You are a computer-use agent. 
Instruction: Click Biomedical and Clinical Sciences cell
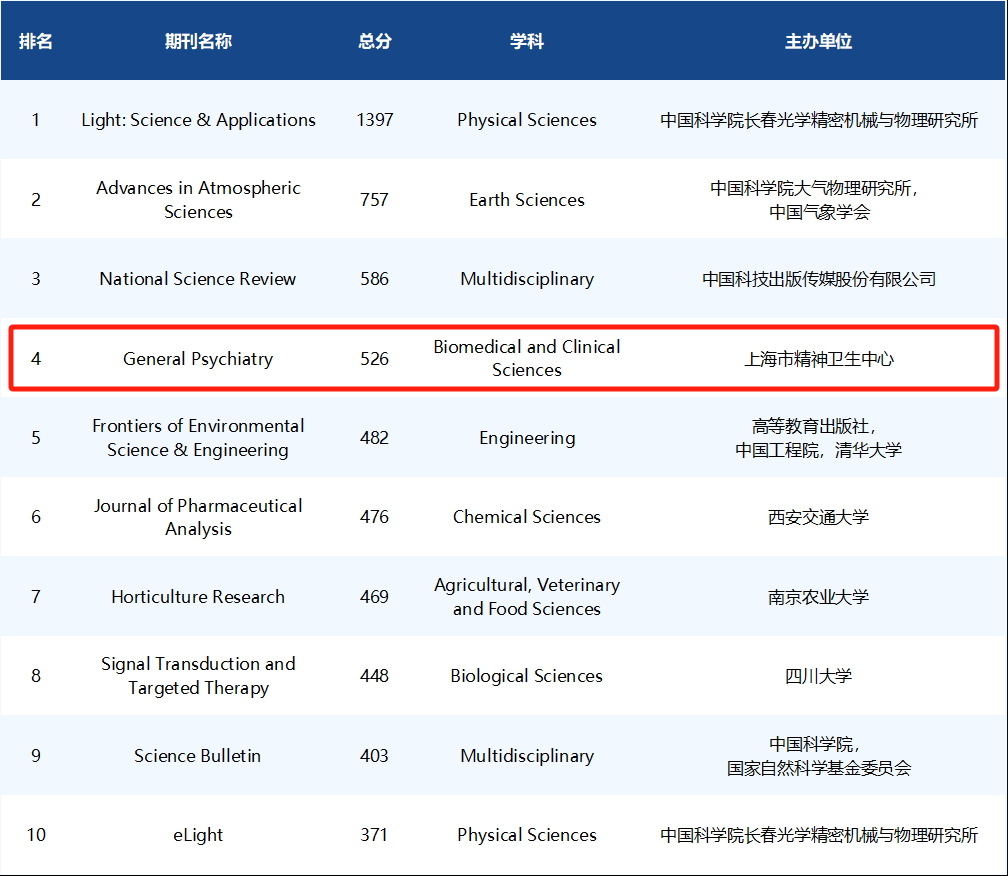[x=526, y=358]
